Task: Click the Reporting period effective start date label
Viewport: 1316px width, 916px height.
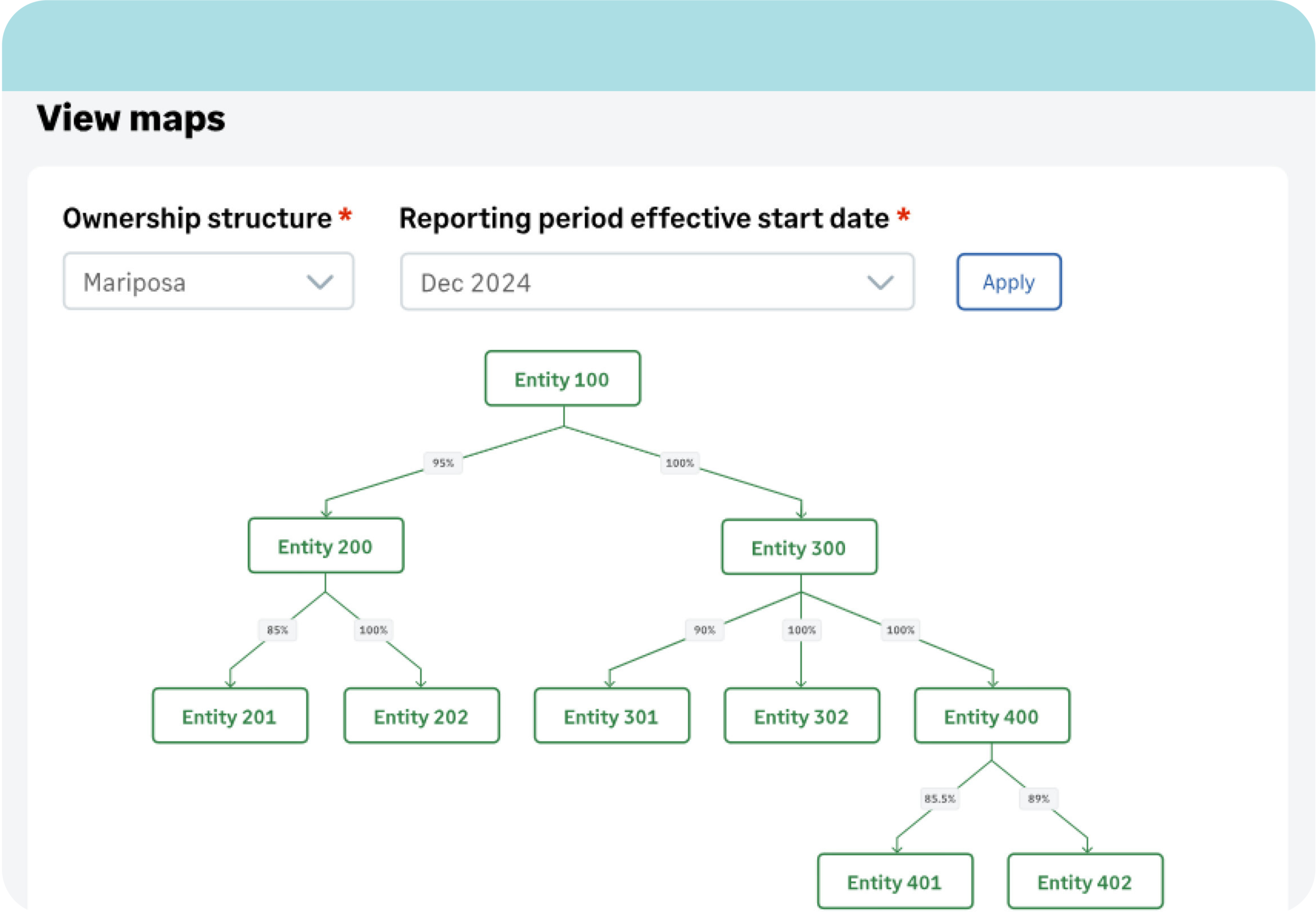Action: tap(644, 219)
